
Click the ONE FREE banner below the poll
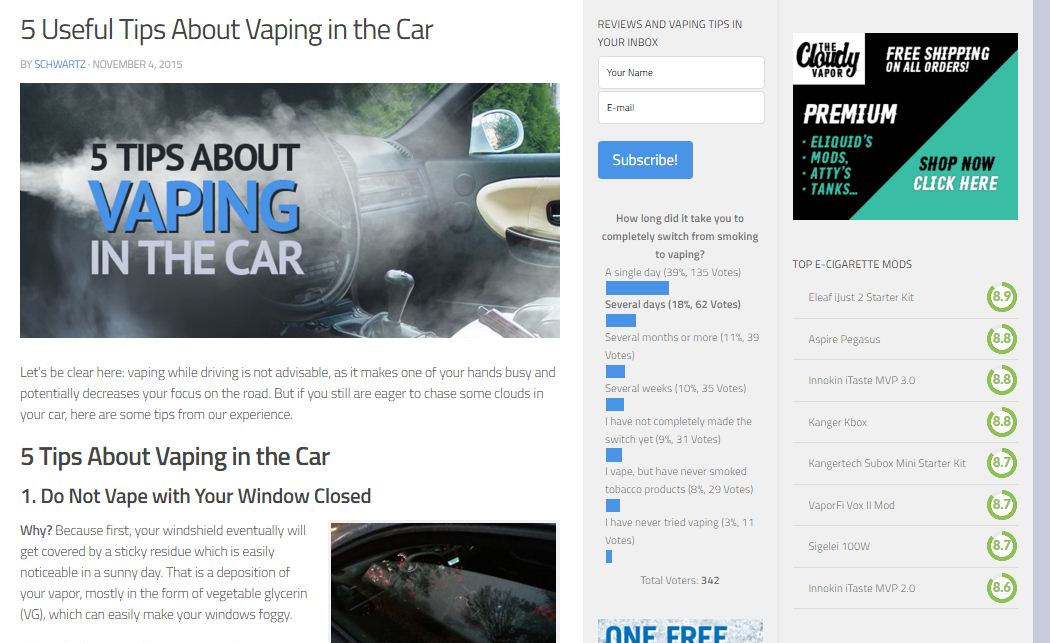tap(680, 631)
